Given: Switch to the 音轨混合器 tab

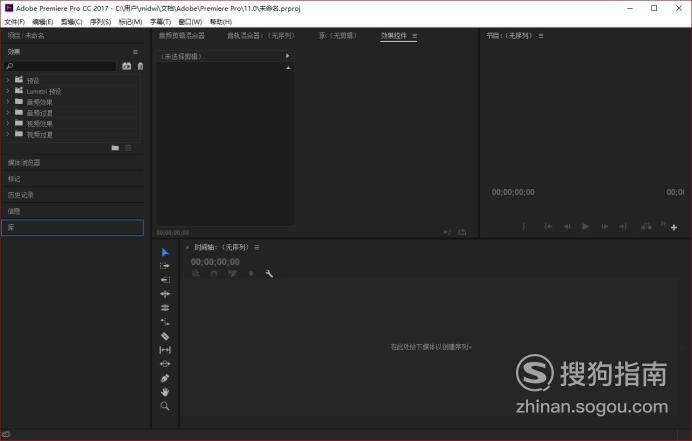Looking at the screenshot, I should 261,36.
